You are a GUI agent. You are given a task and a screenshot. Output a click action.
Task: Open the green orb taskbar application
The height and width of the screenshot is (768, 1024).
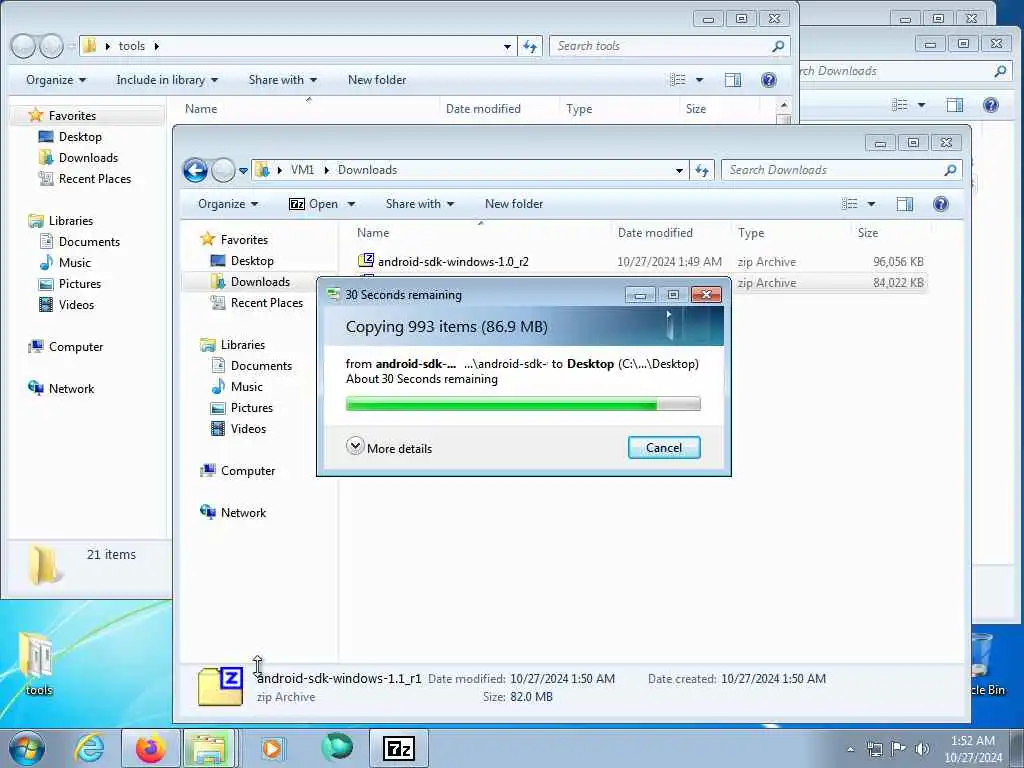pyautogui.click(x=337, y=747)
